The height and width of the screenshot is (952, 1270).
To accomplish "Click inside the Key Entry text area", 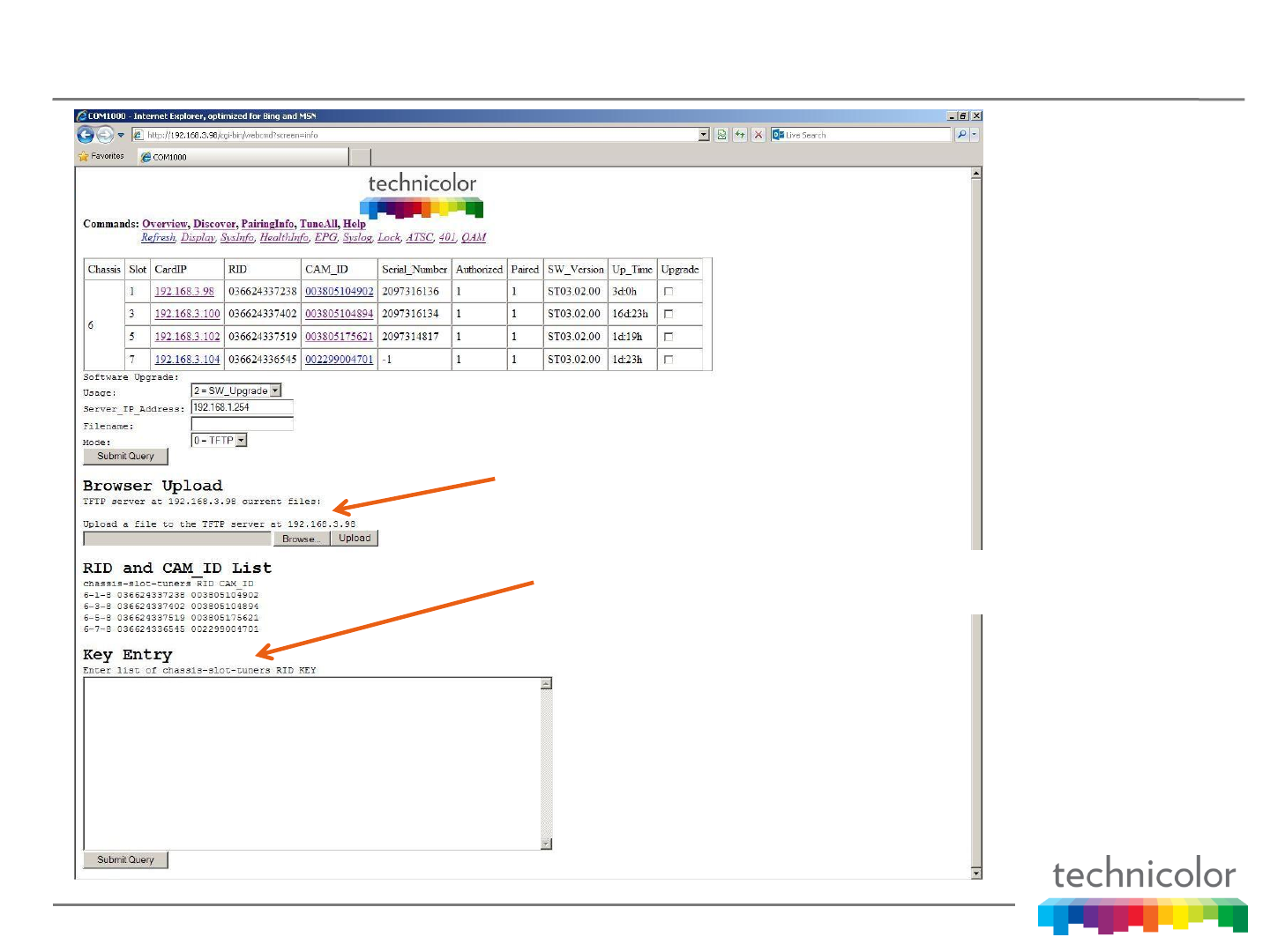I will pos(311,763).
